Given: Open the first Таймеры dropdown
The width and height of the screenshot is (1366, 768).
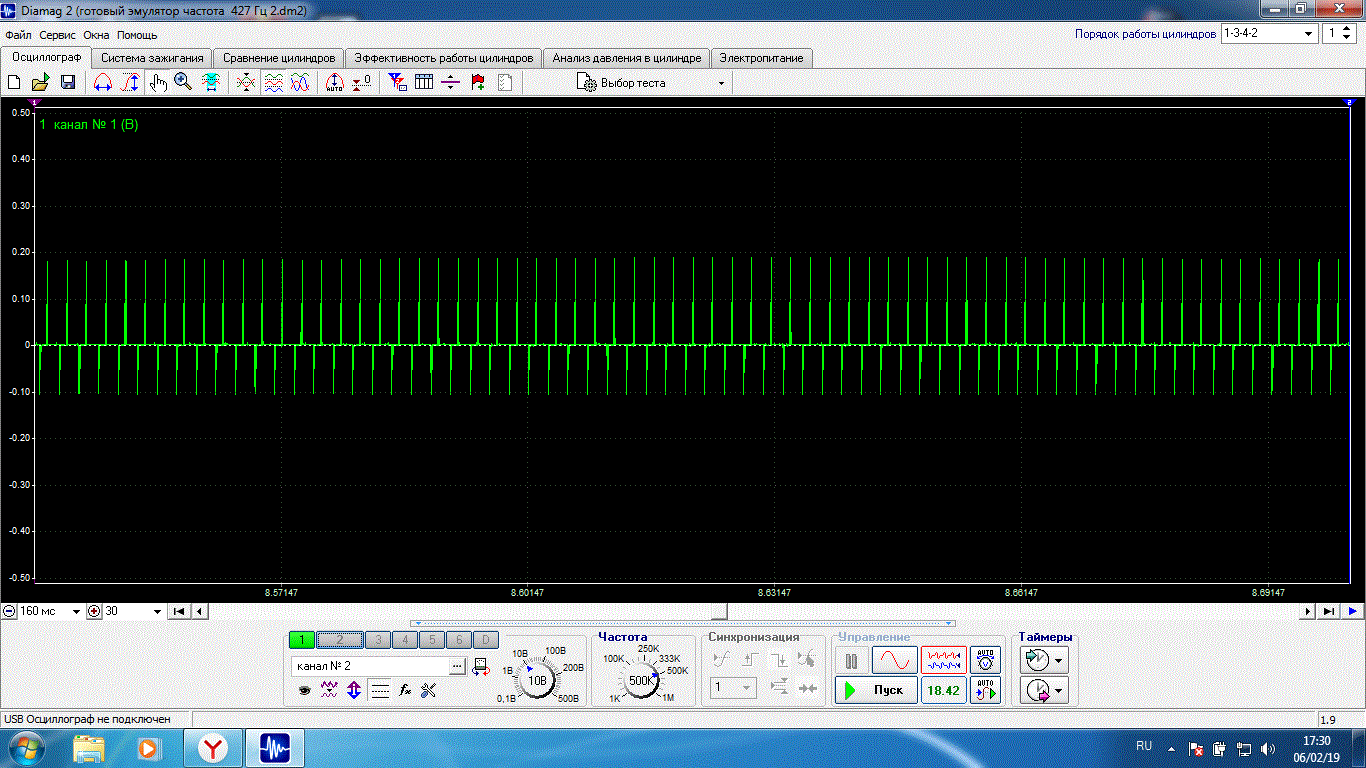Looking at the screenshot, I should click(x=1044, y=660).
